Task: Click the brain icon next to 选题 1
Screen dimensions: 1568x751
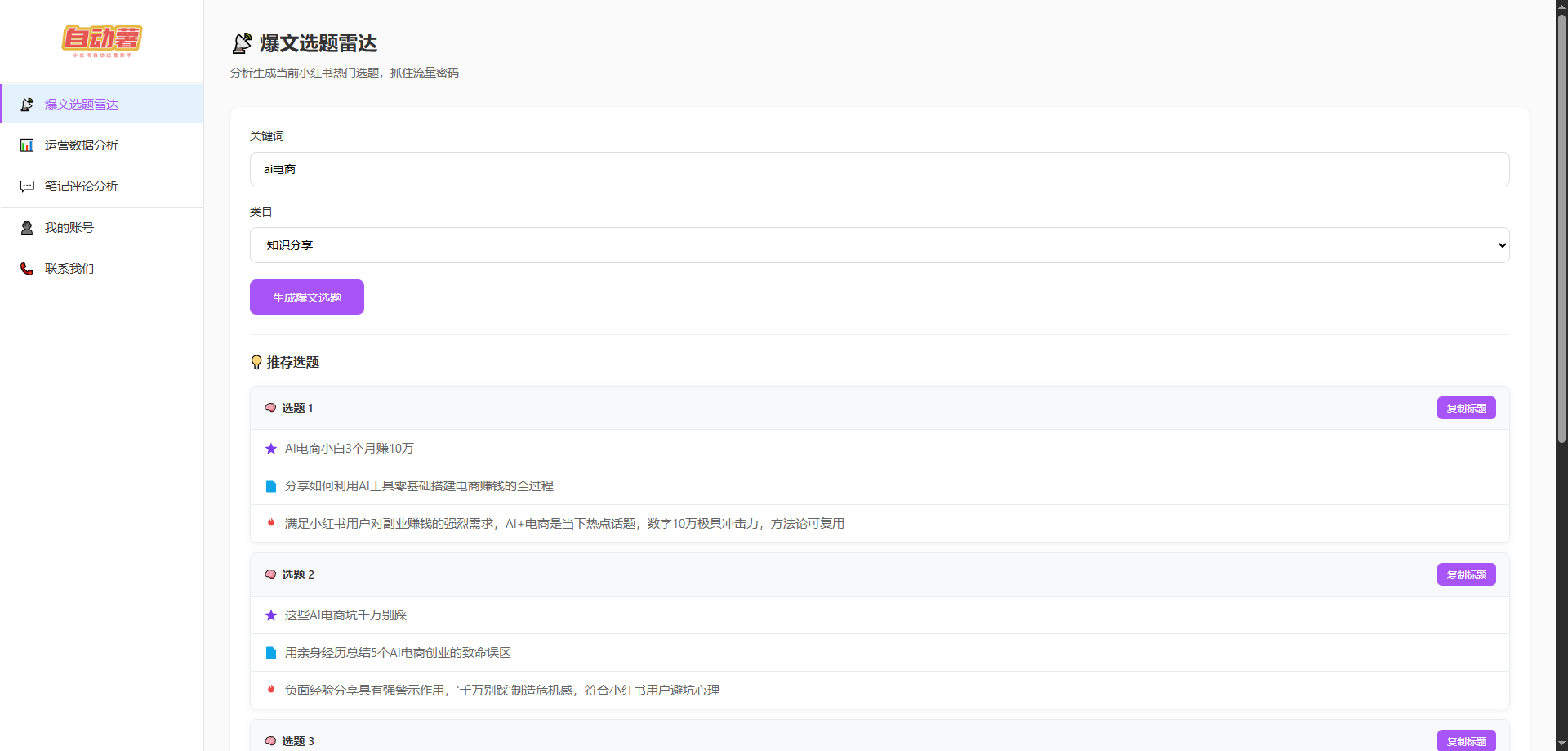Action: 270,408
